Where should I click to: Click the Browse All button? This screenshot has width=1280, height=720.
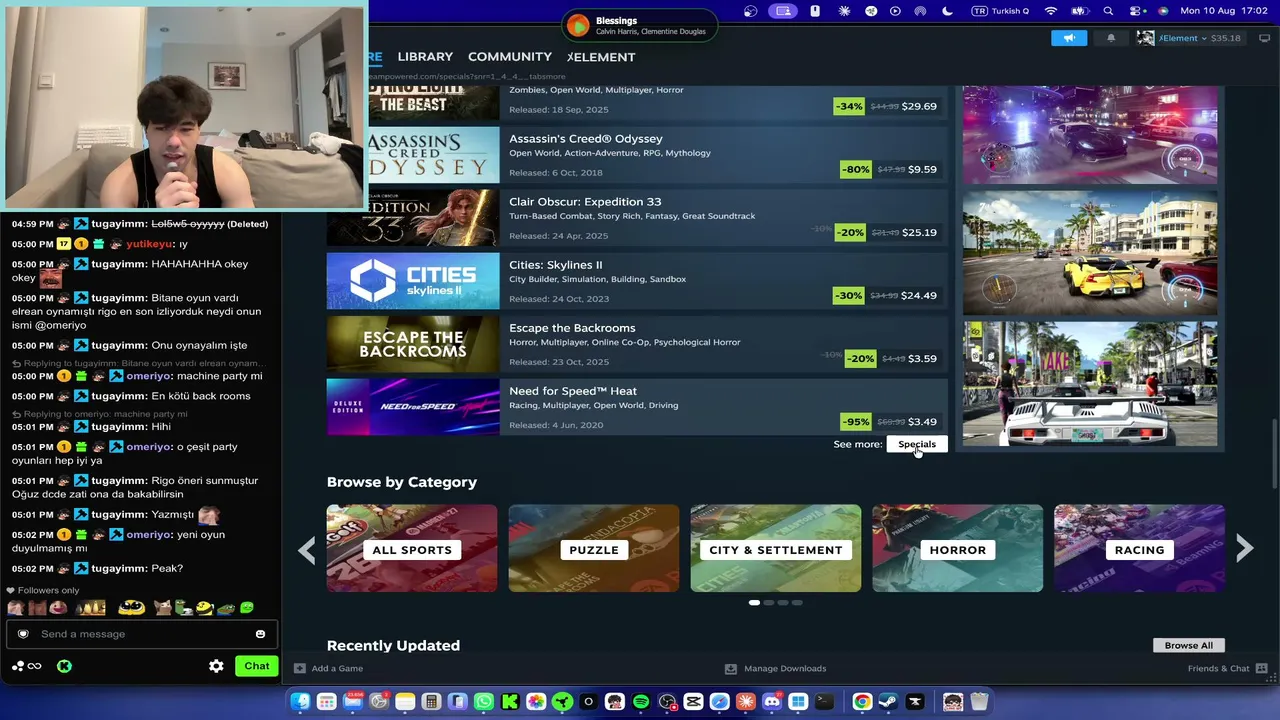pos(1188,646)
